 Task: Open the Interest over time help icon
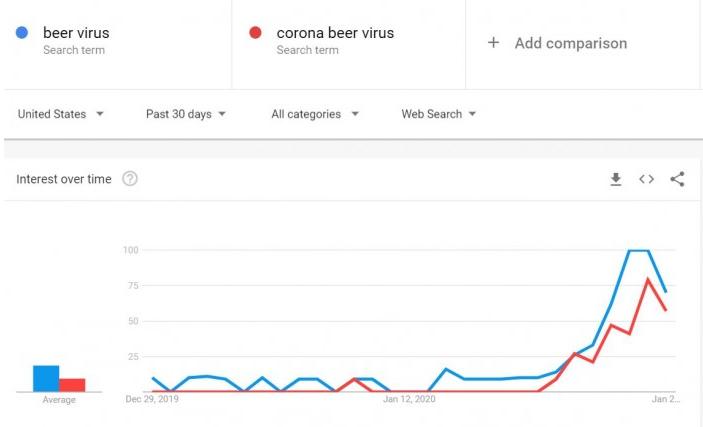(129, 179)
